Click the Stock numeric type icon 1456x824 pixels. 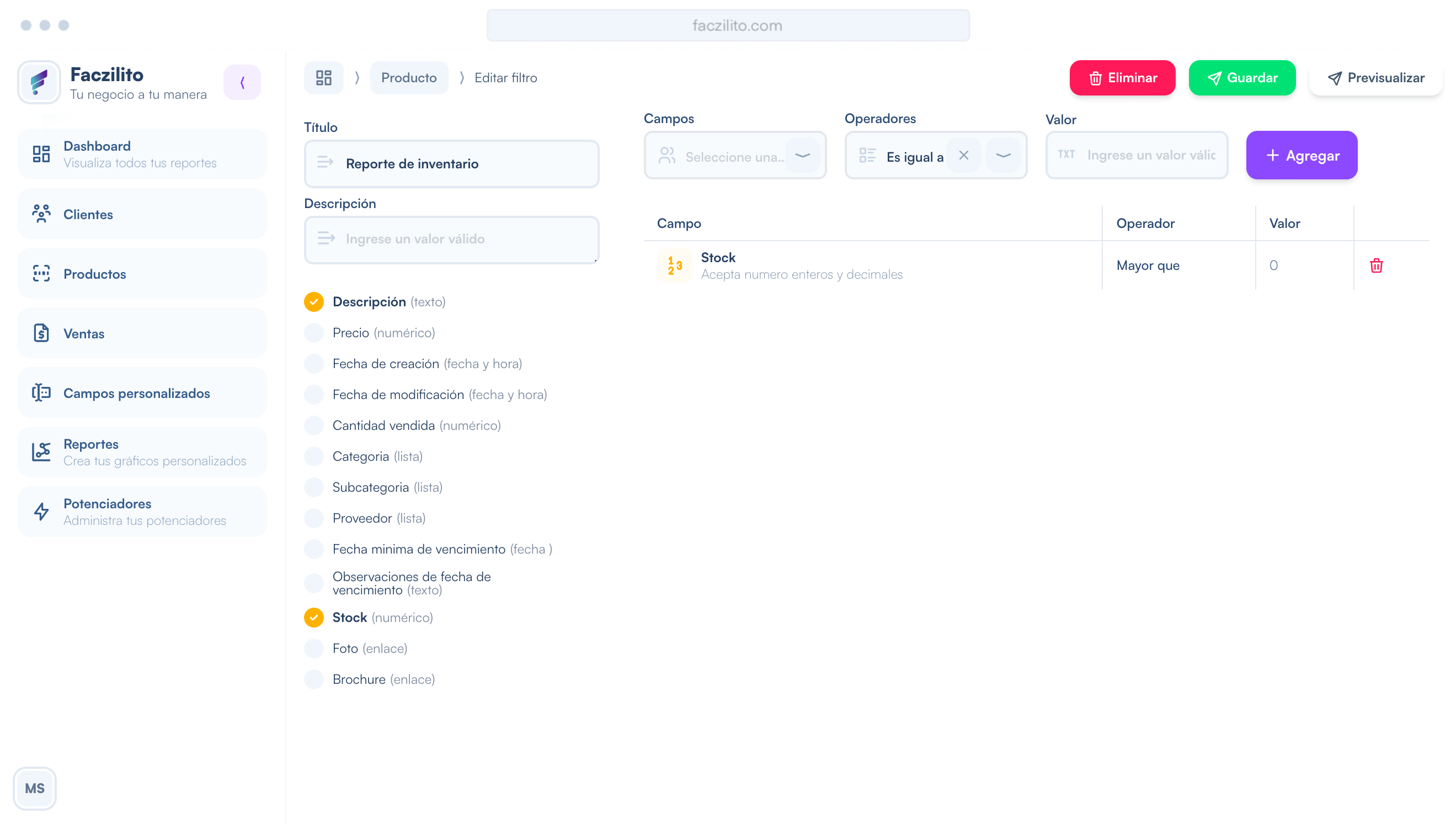[674, 265]
